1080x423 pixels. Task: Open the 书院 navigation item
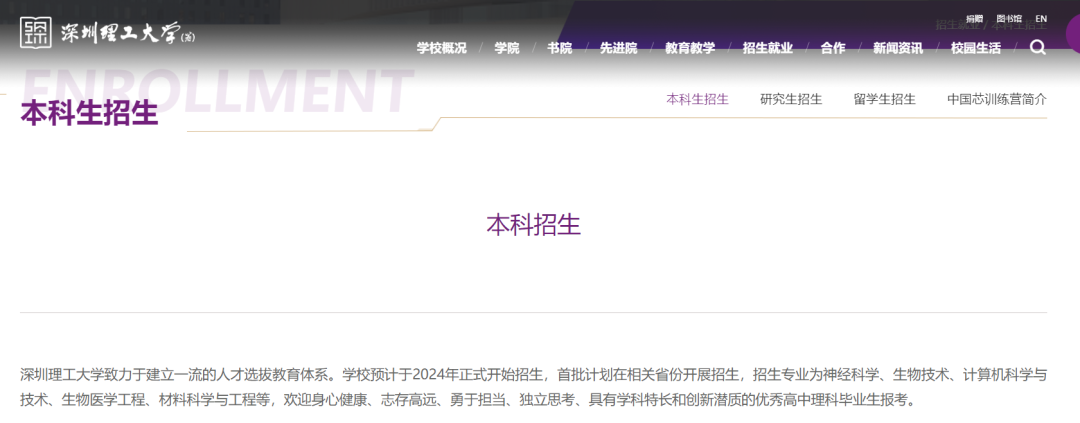pyautogui.click(x=559, y=48)
